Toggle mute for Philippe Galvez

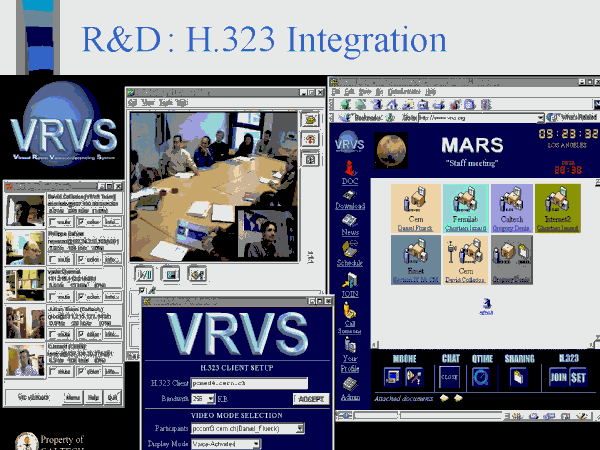point(53,259)
